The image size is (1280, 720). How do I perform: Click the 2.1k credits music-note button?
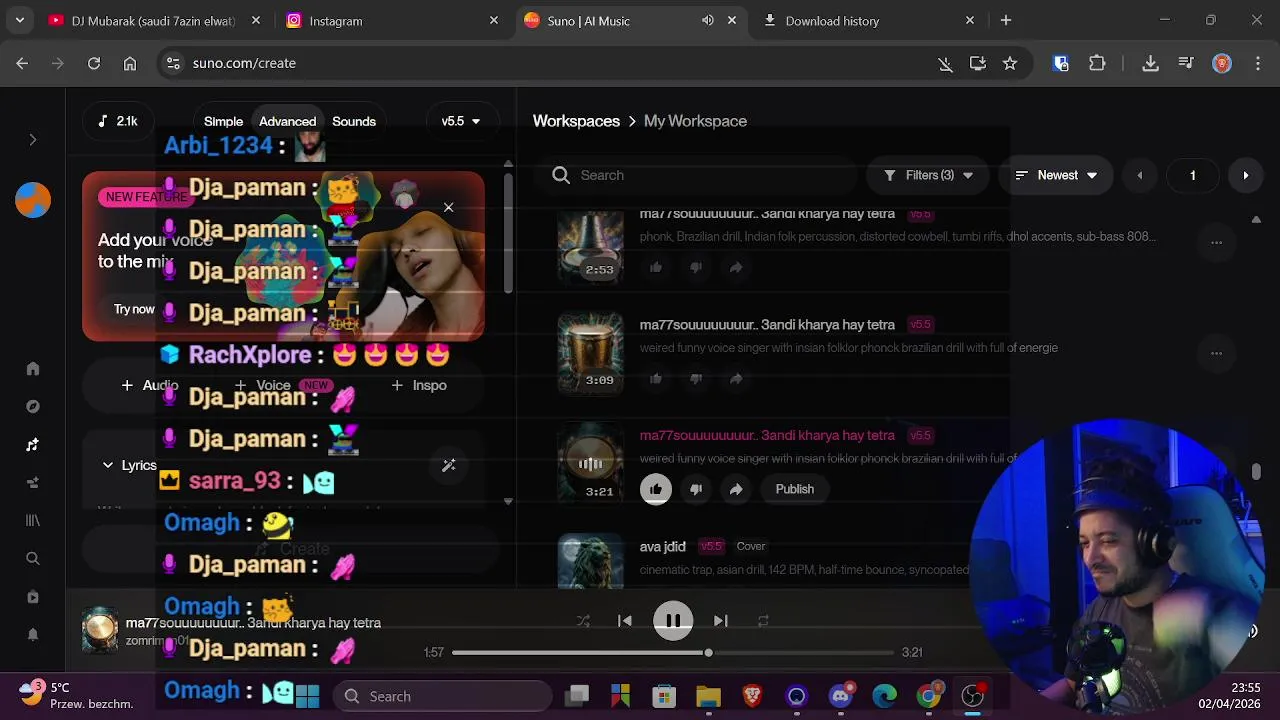click(x=117, y=121)
